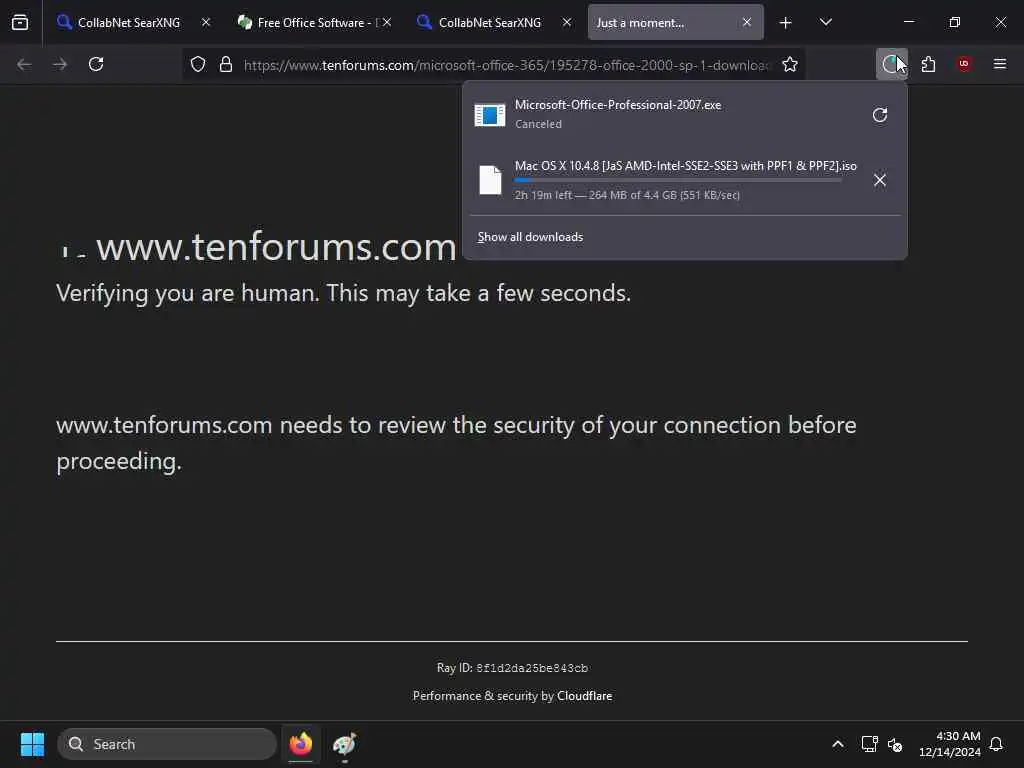Switch to Free Office Software tab
1024x768 pixels.
(x=314, y=22)
